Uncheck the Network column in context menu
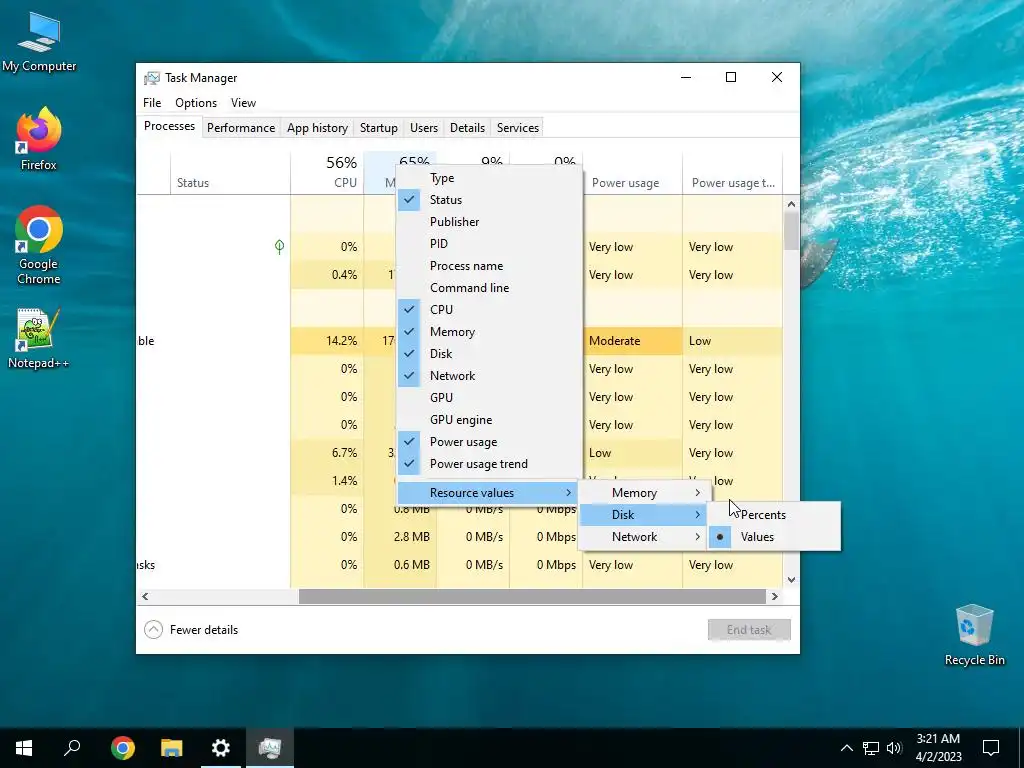The height and width of the screenshot is (768, 1024). 488,376
